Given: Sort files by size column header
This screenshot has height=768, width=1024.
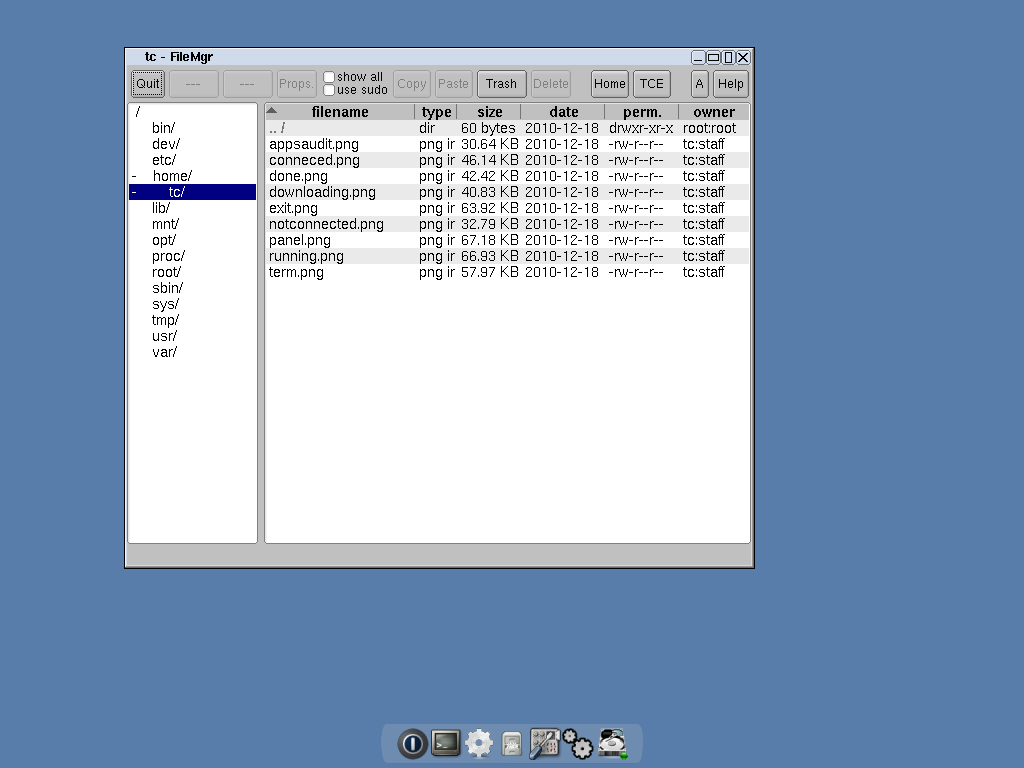Looking at the screenshot, I should (x=489, y=112).
